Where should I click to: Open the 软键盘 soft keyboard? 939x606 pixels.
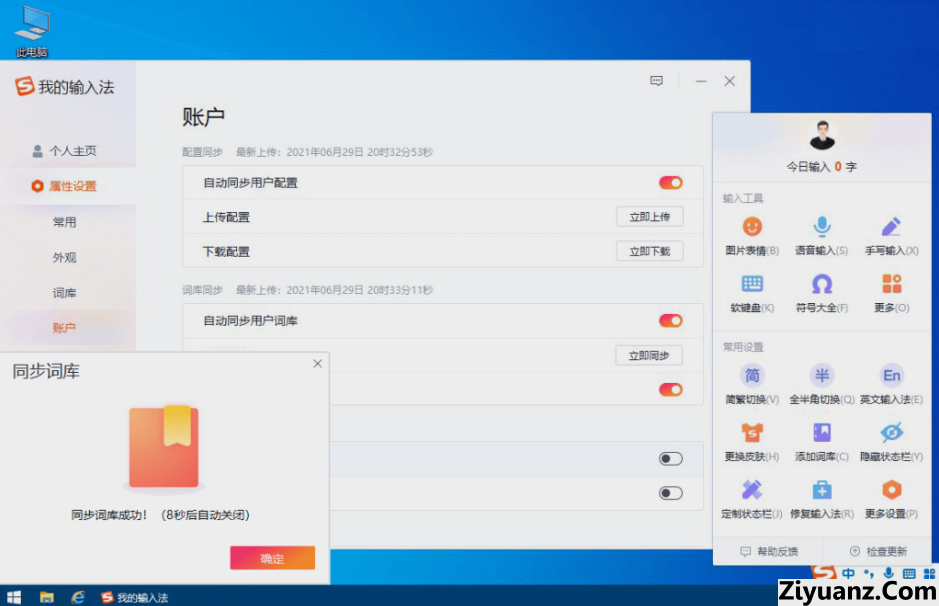(x=752, y=284)
